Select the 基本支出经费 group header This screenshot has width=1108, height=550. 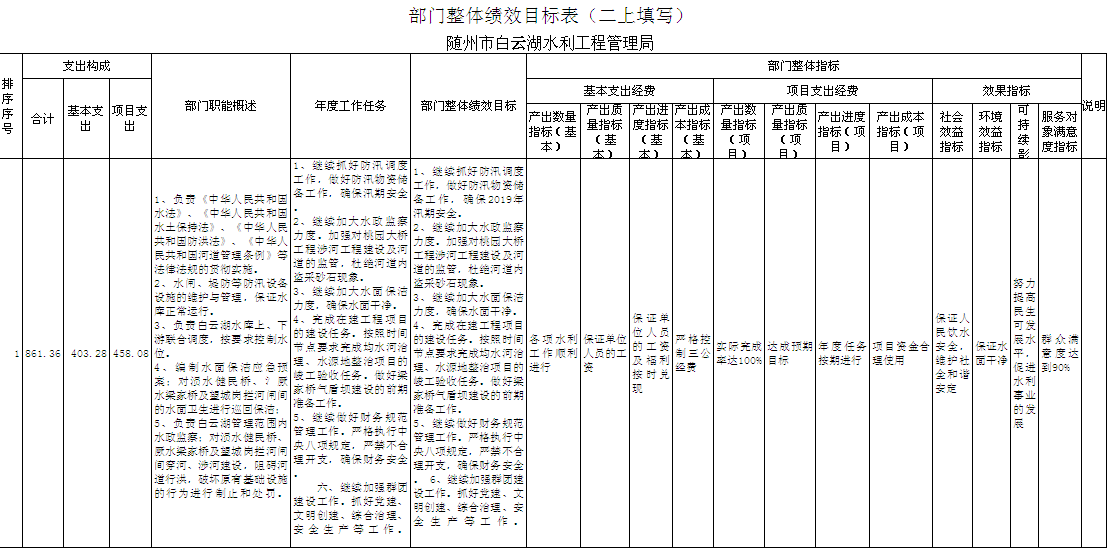(x=619, y=90)
